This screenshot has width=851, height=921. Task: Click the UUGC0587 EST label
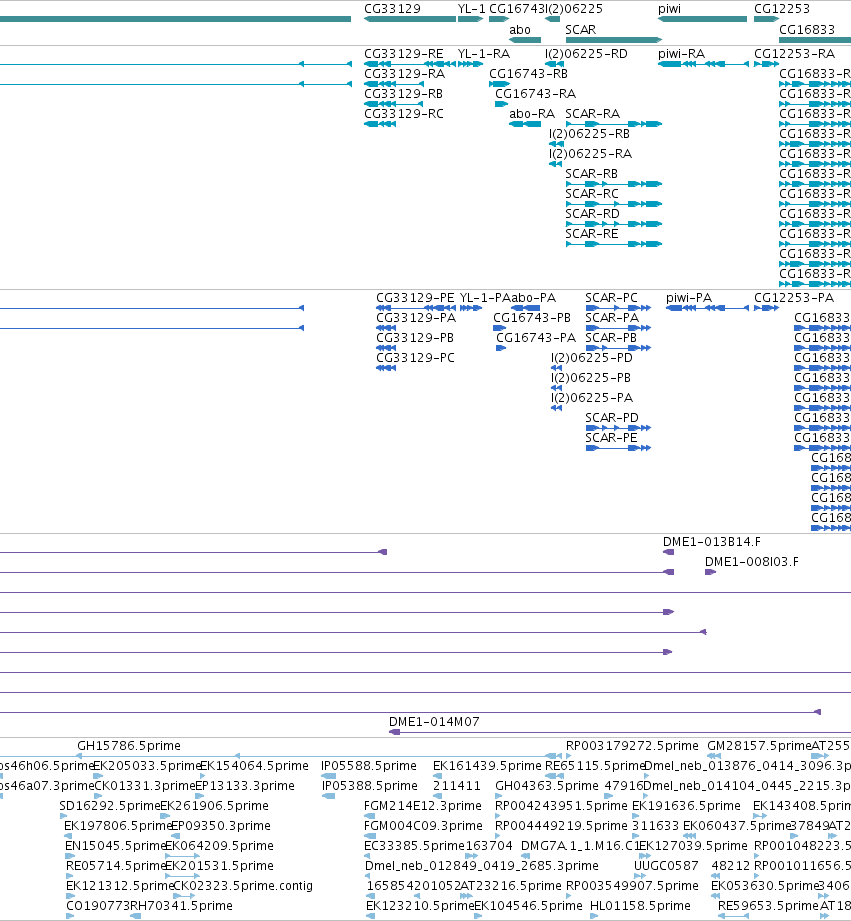pos(666,865)
